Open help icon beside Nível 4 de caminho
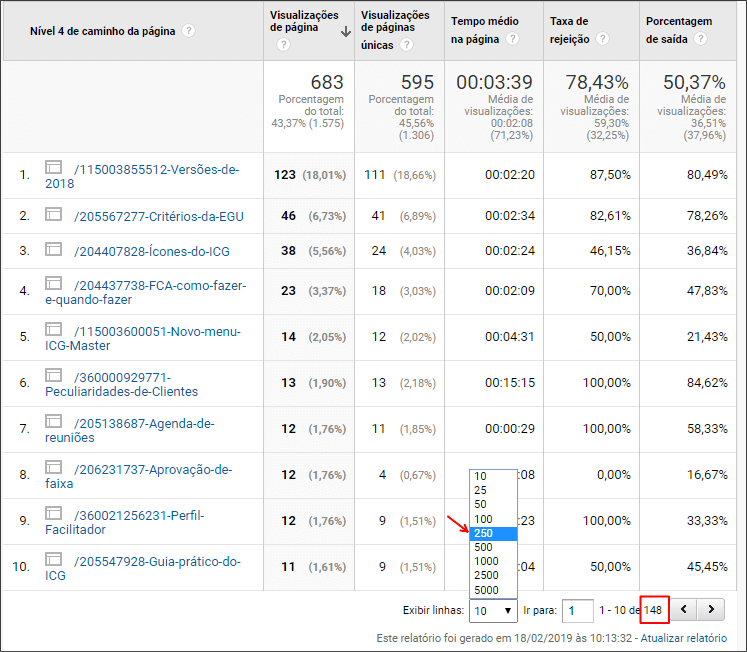 click(x=189, y=31)
